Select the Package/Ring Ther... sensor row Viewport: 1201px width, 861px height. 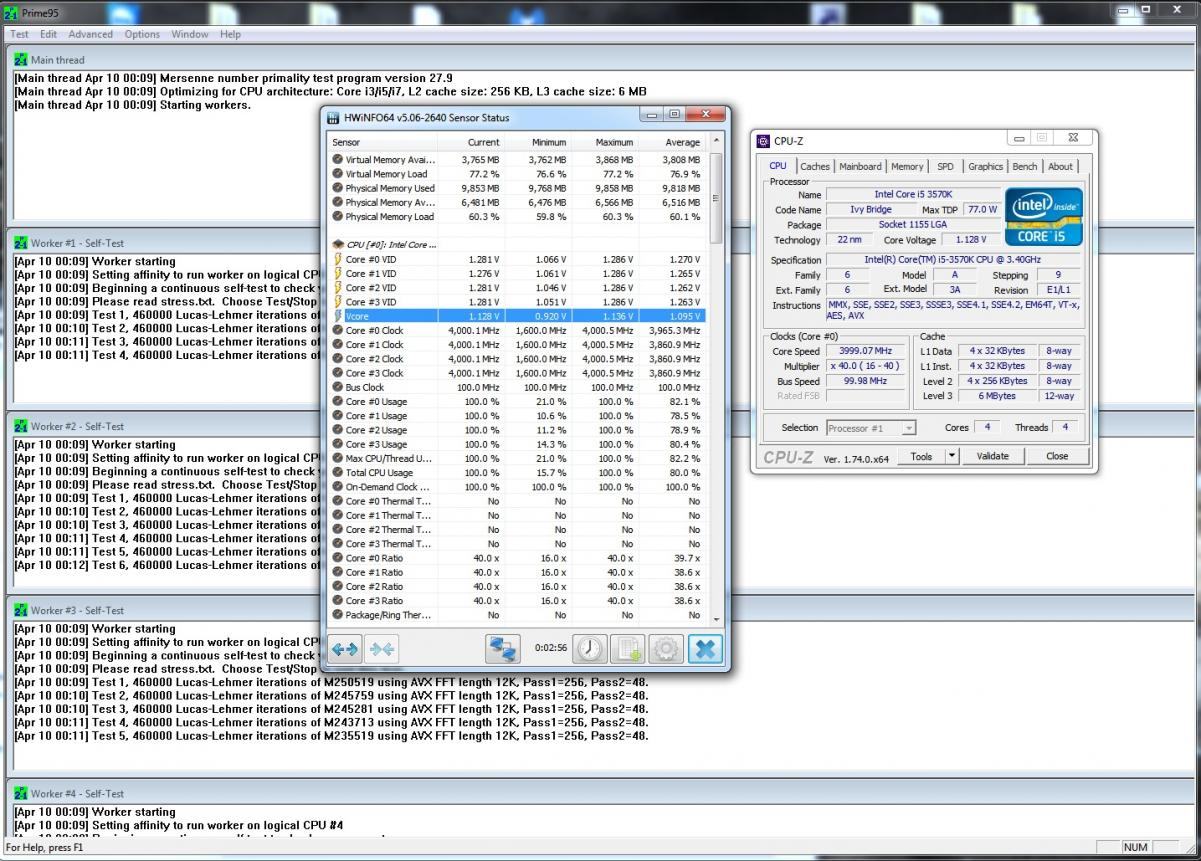pos(517,615)
